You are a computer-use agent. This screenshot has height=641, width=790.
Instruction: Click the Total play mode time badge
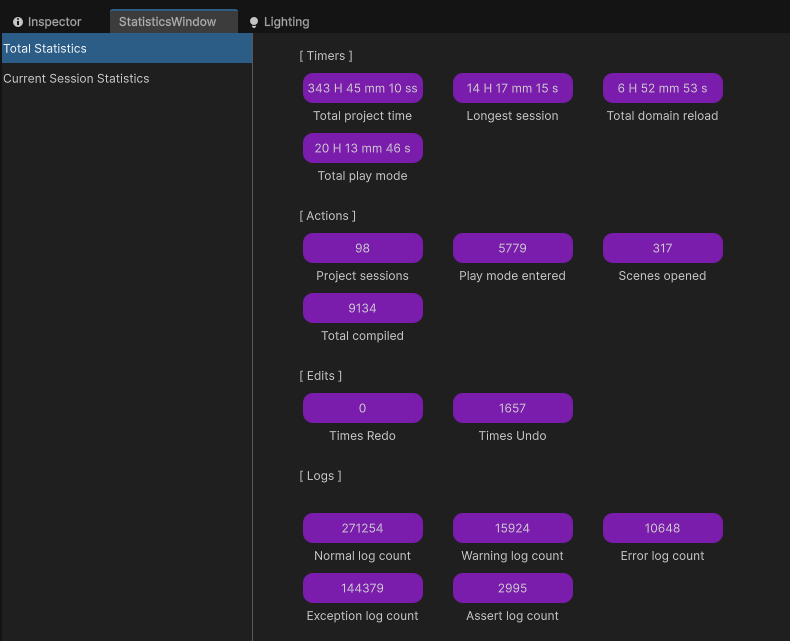pos(362,148)
